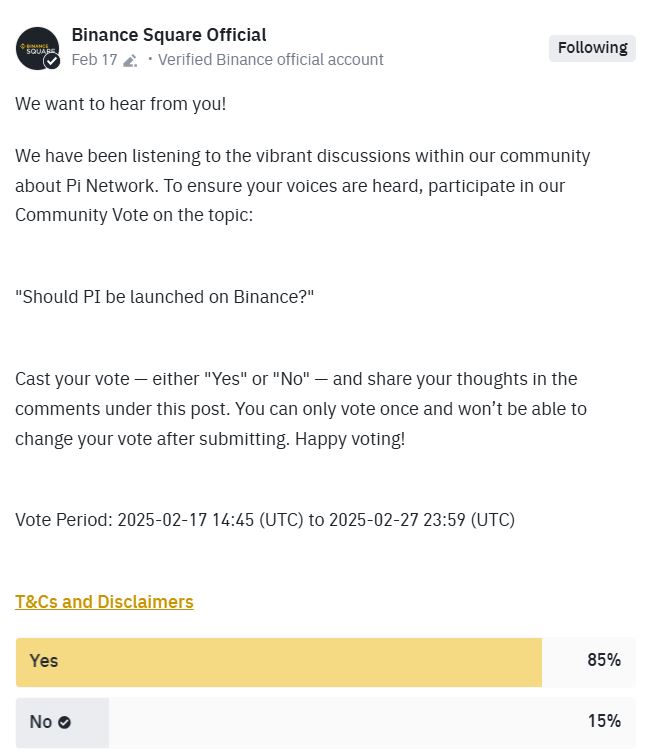Click the paragraph about Pi Network discussions

tap(303, 185)
